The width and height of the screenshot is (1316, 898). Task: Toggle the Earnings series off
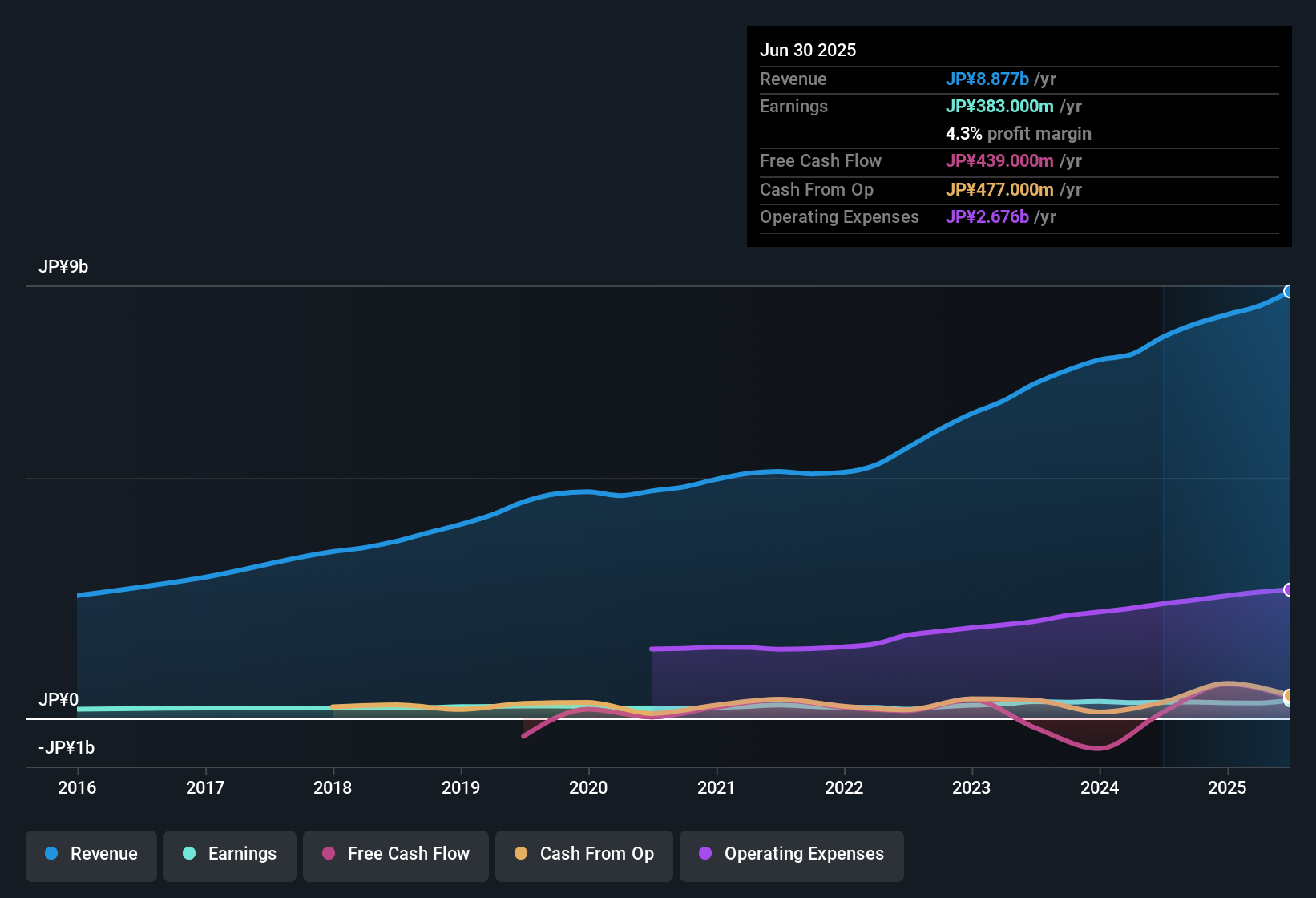click(229, 854)
